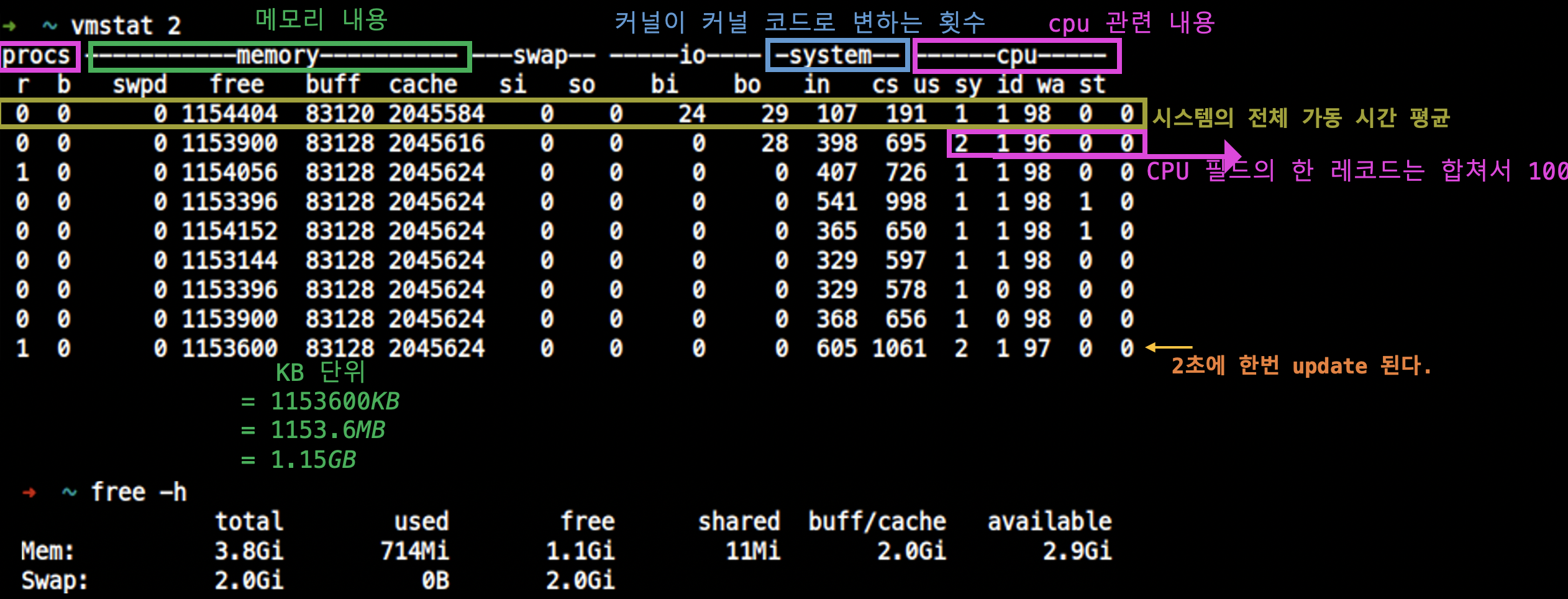Select the highlighted first vmstat data row

559,114
